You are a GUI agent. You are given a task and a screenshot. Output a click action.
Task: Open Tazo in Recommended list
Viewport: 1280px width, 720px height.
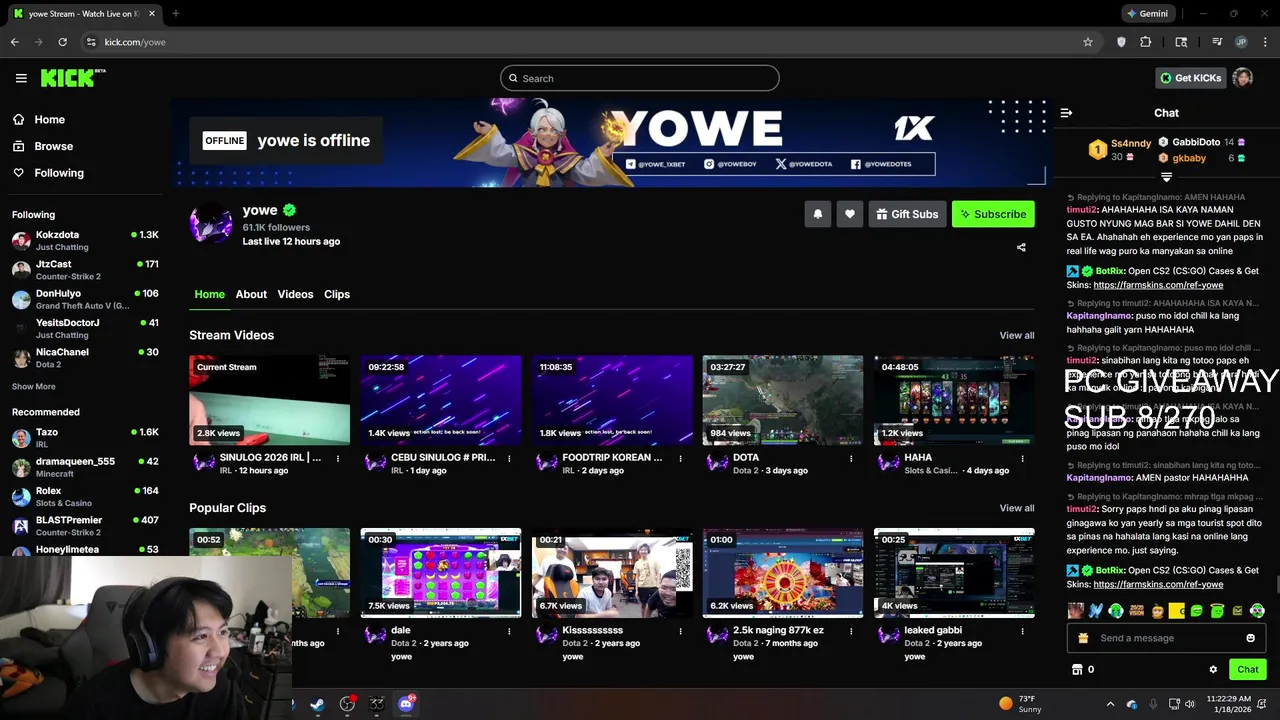(x=85, y=438)
